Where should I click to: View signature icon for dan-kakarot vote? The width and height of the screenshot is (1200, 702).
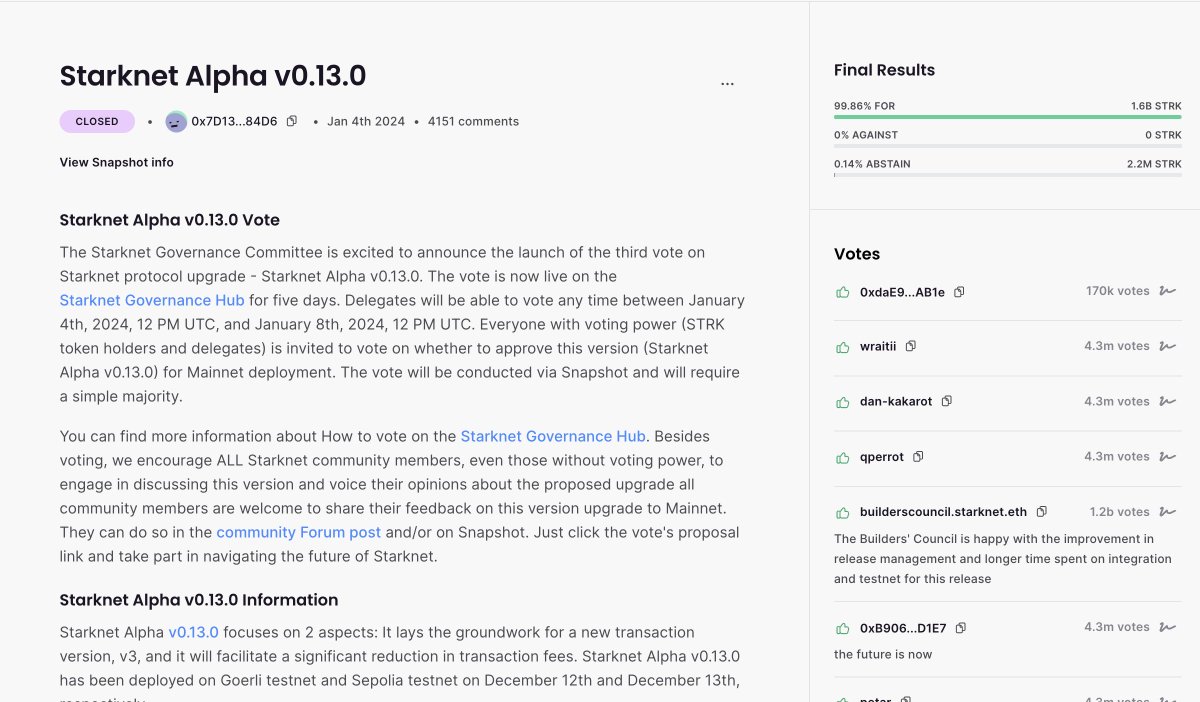pyautogui.click(x=1167, y=401)
